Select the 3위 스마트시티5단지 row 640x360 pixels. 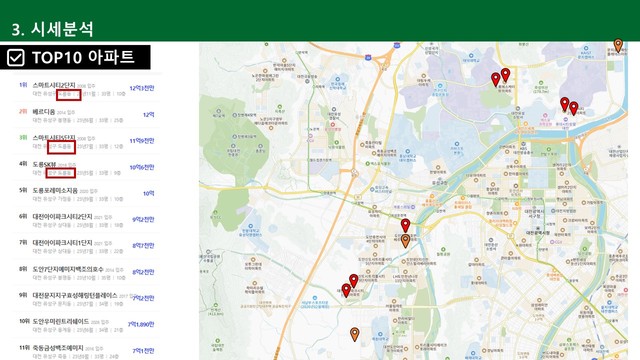tap(87, 142)
